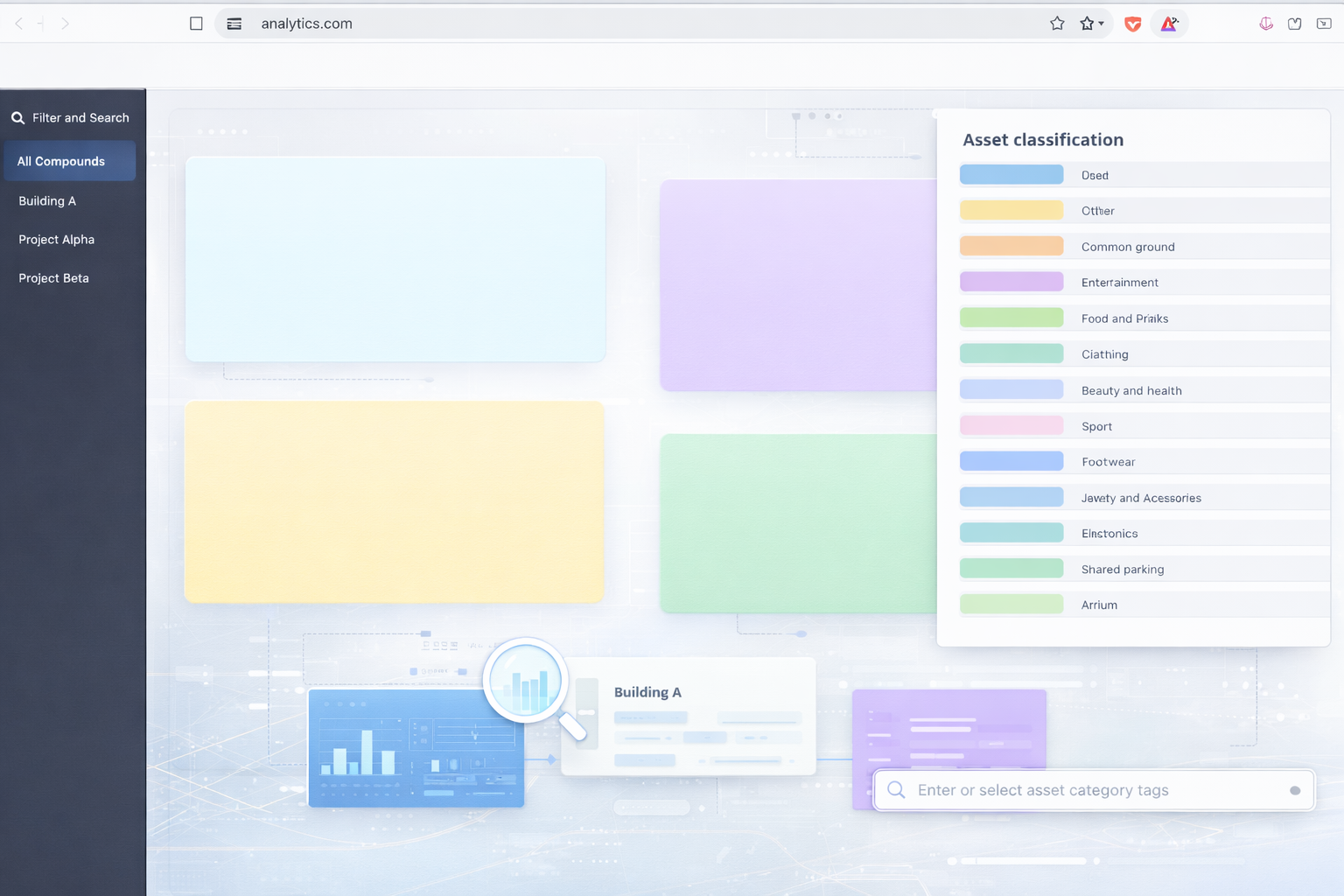The width and height of the screenshot is (1344, 896).
Task: Open the map magnifying glass loupe tool
Action: click(525, 680)
